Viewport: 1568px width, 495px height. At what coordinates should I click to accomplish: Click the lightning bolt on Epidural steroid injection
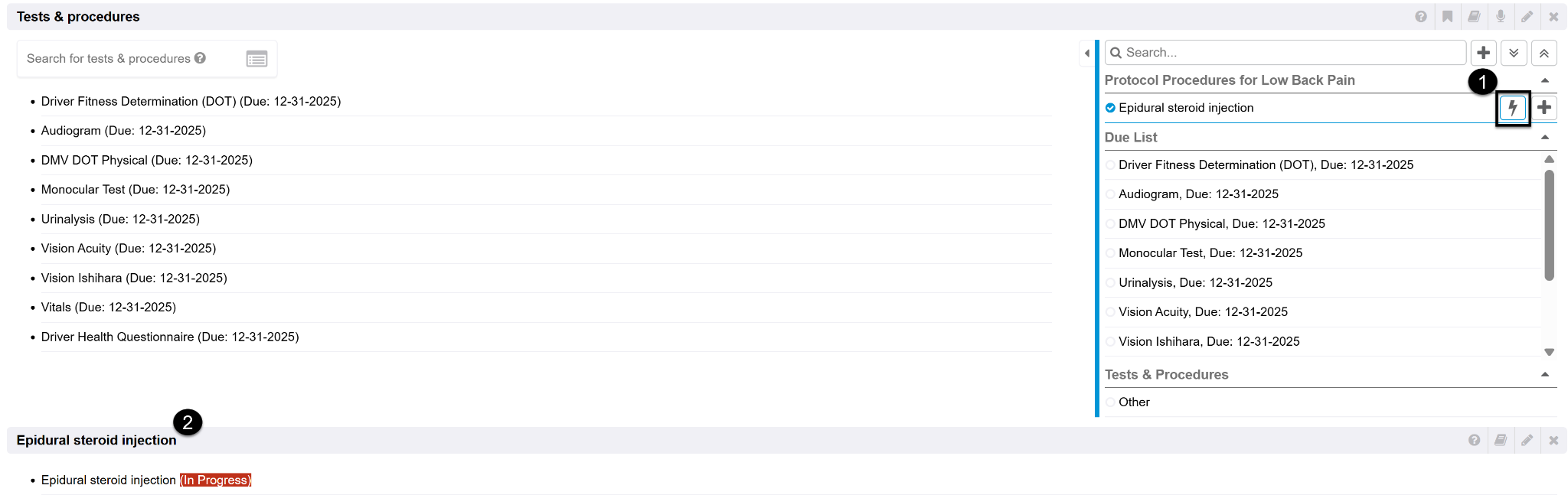1512,108
